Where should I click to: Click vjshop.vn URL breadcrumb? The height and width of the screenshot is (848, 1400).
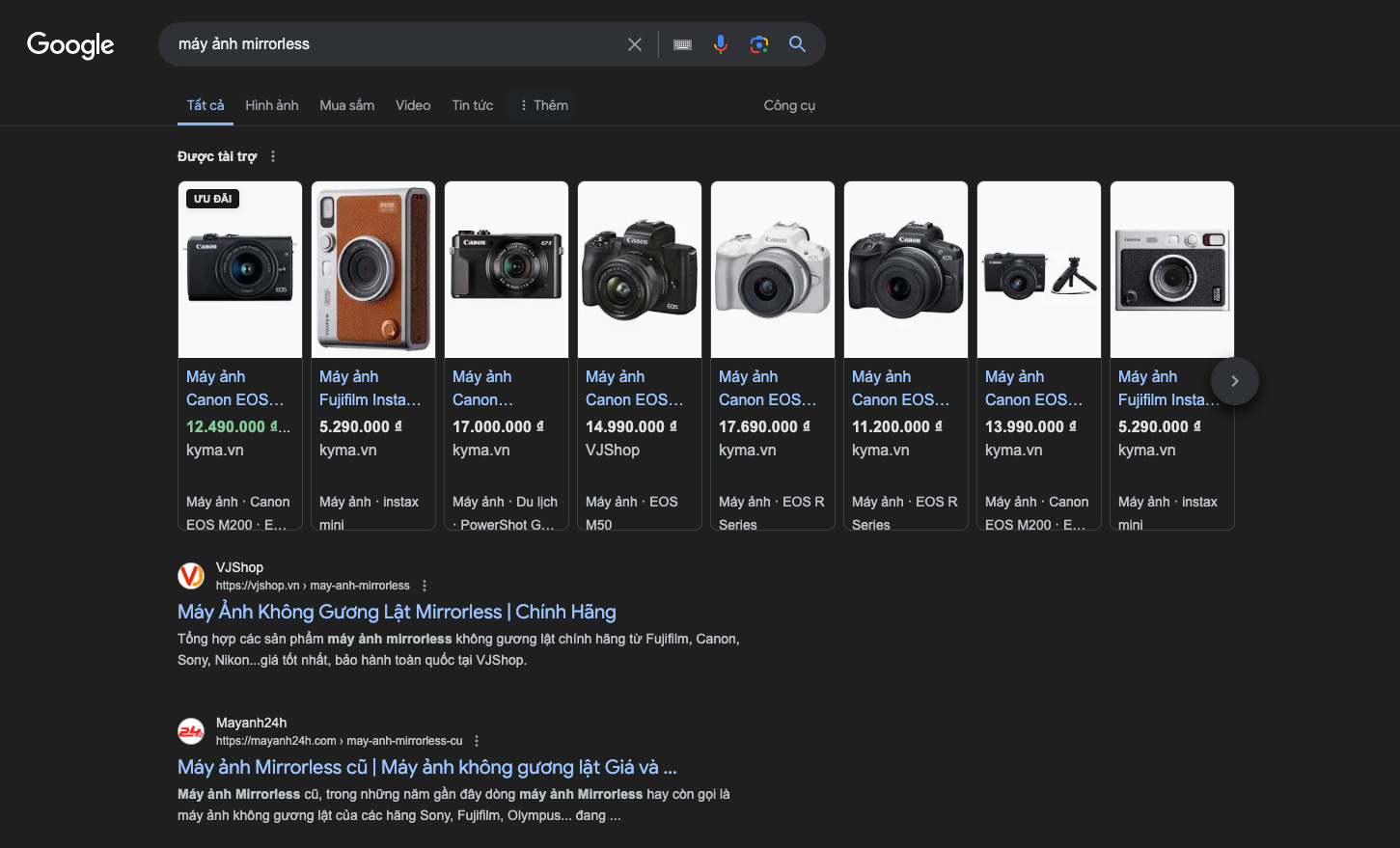pos(313,586)
